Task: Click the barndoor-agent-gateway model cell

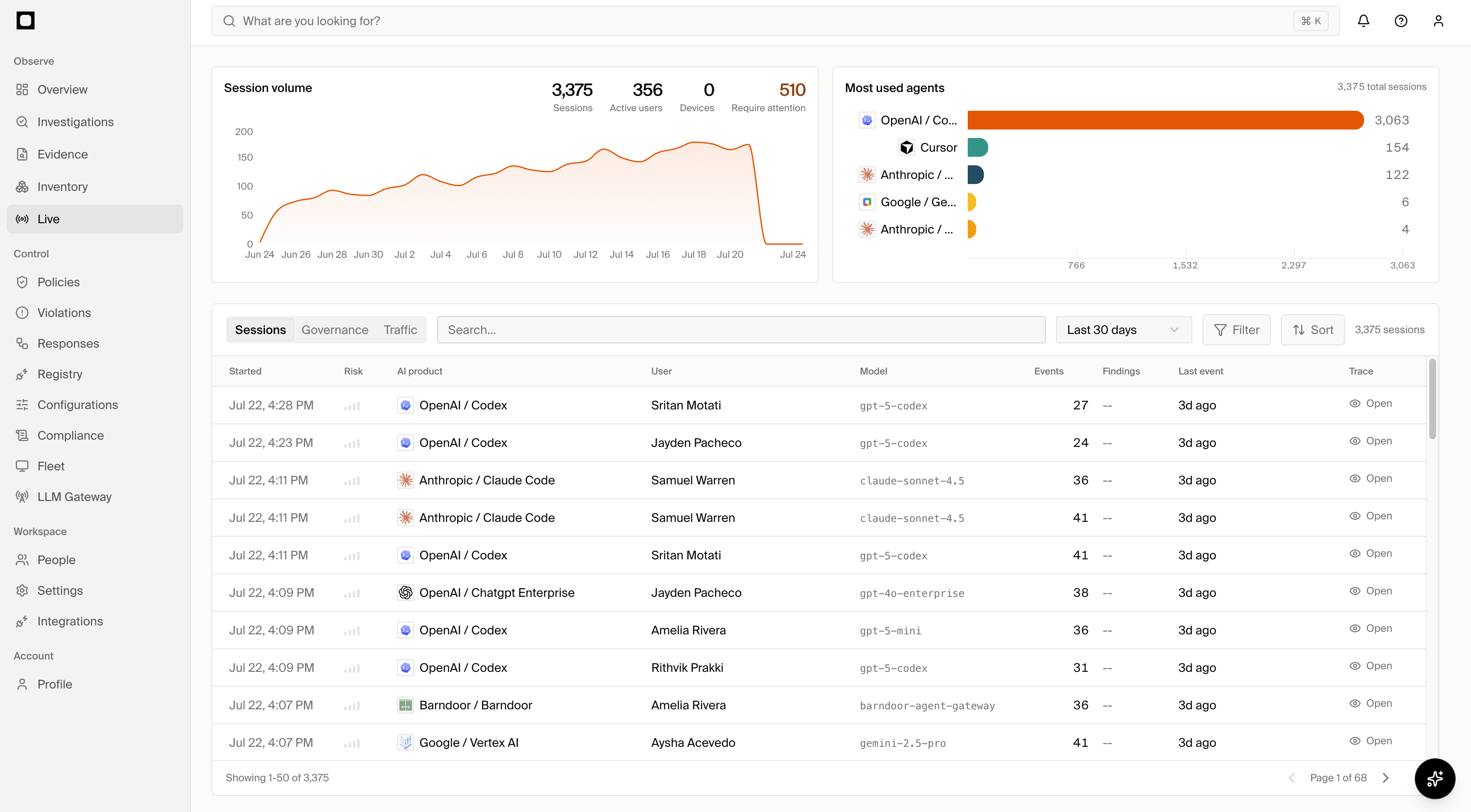Action: (927, 706)
